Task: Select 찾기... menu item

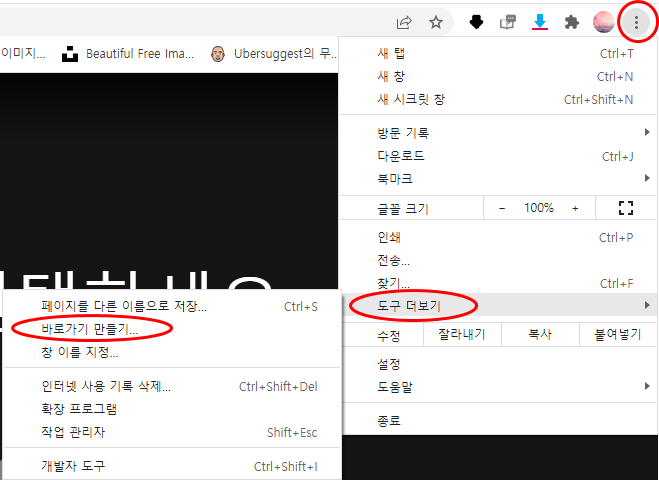Action: click(x=498, y=284)
